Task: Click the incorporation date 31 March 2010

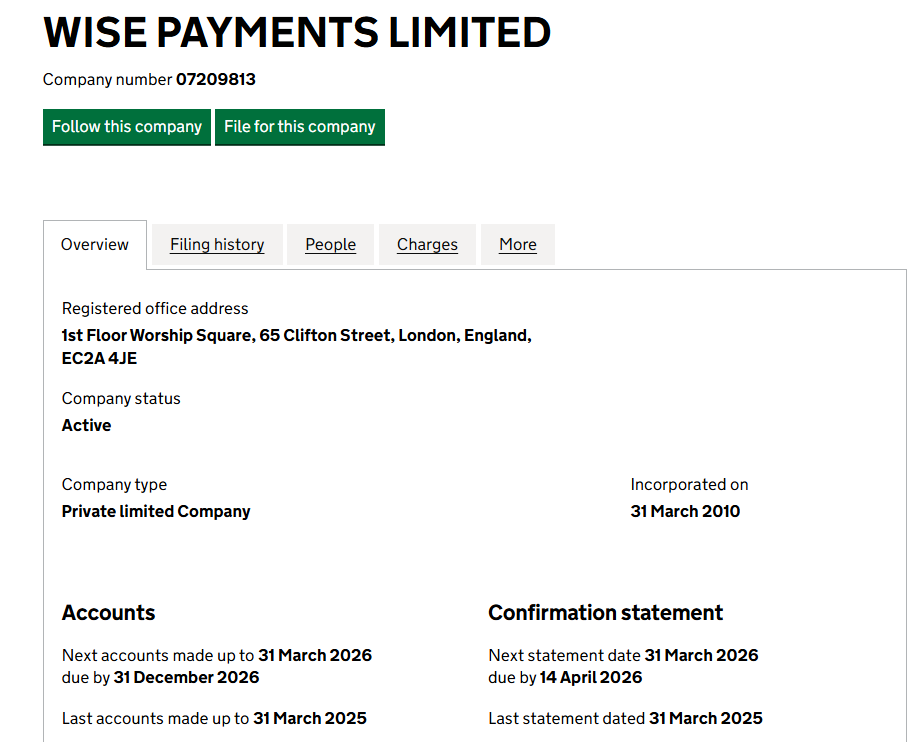Action: (685, 511)
